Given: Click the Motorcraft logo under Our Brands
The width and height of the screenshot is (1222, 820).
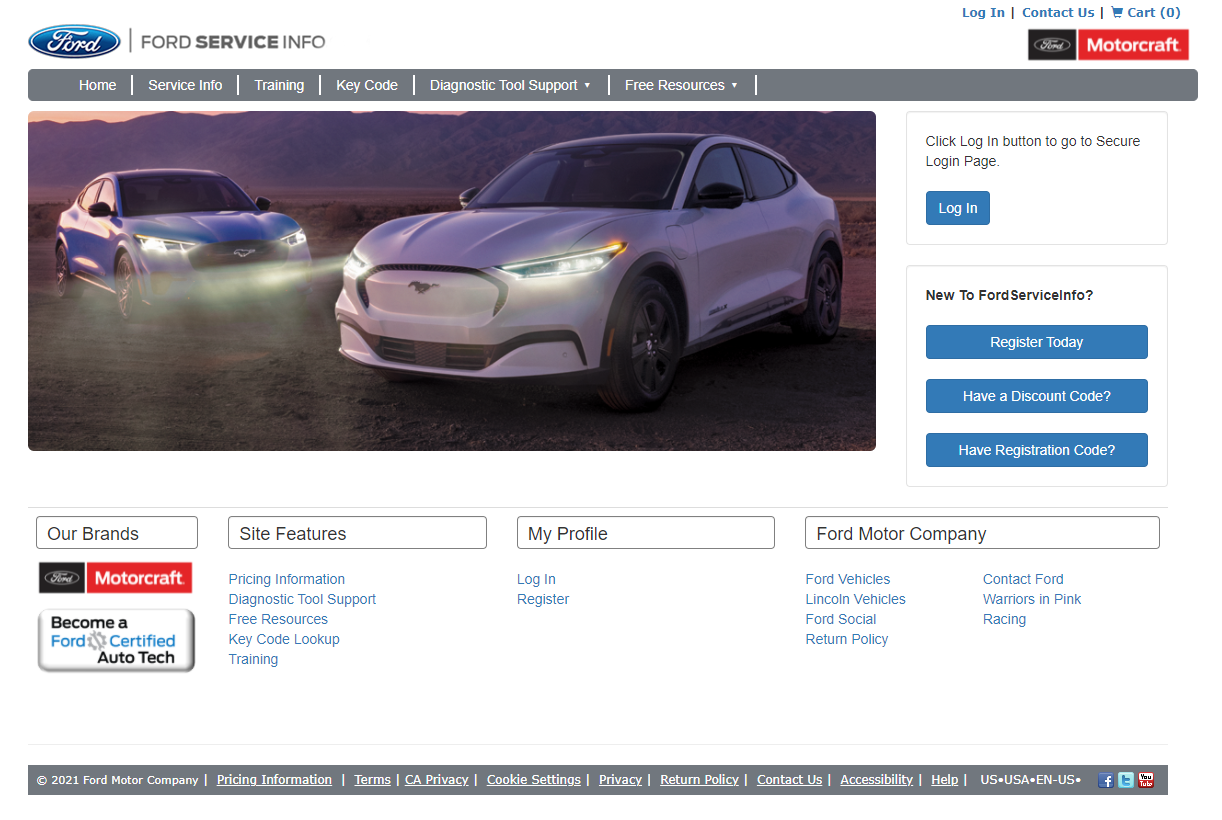Looking at the screenshot, I should tap(115, 577).
